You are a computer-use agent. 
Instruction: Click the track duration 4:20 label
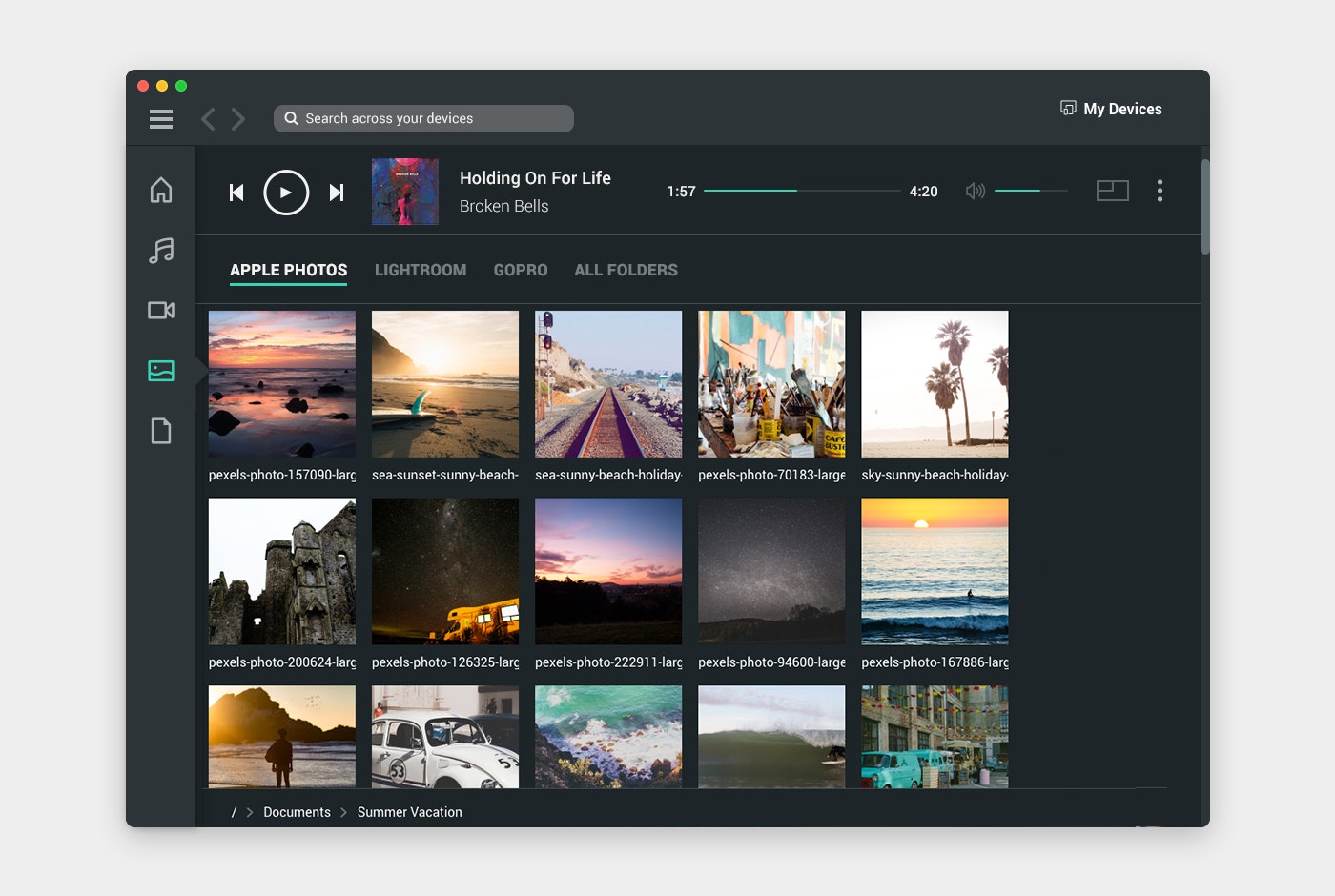point(923,192)
